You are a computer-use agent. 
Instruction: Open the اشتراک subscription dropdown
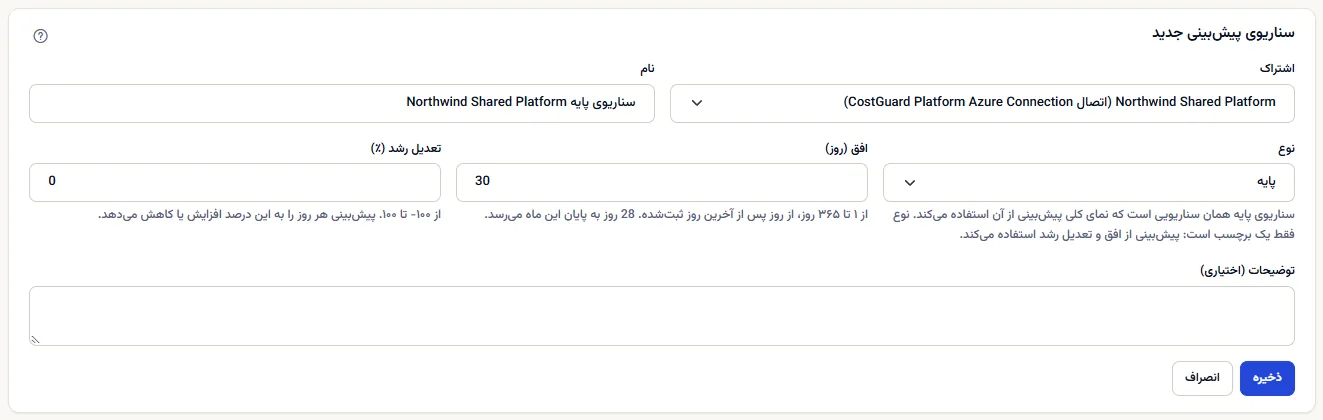click(x=982, y=103)
